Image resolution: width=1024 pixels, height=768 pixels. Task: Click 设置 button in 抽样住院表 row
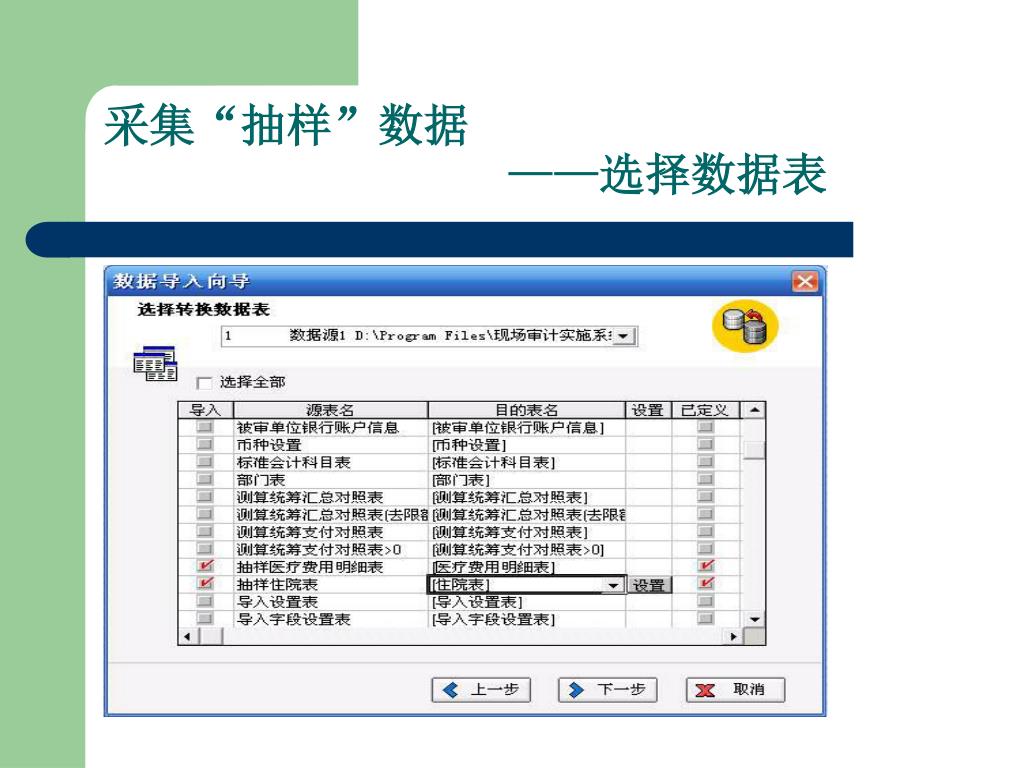click(x=648, y=585)
